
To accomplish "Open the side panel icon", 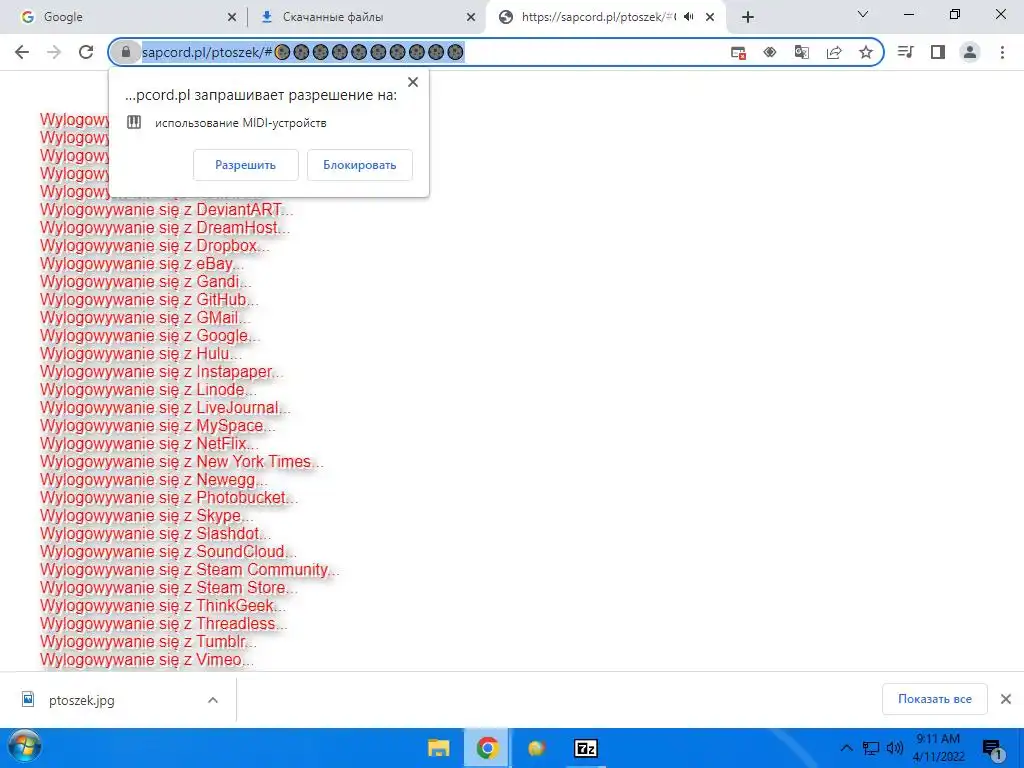I will pyautogui.click(x=938, y=52).
